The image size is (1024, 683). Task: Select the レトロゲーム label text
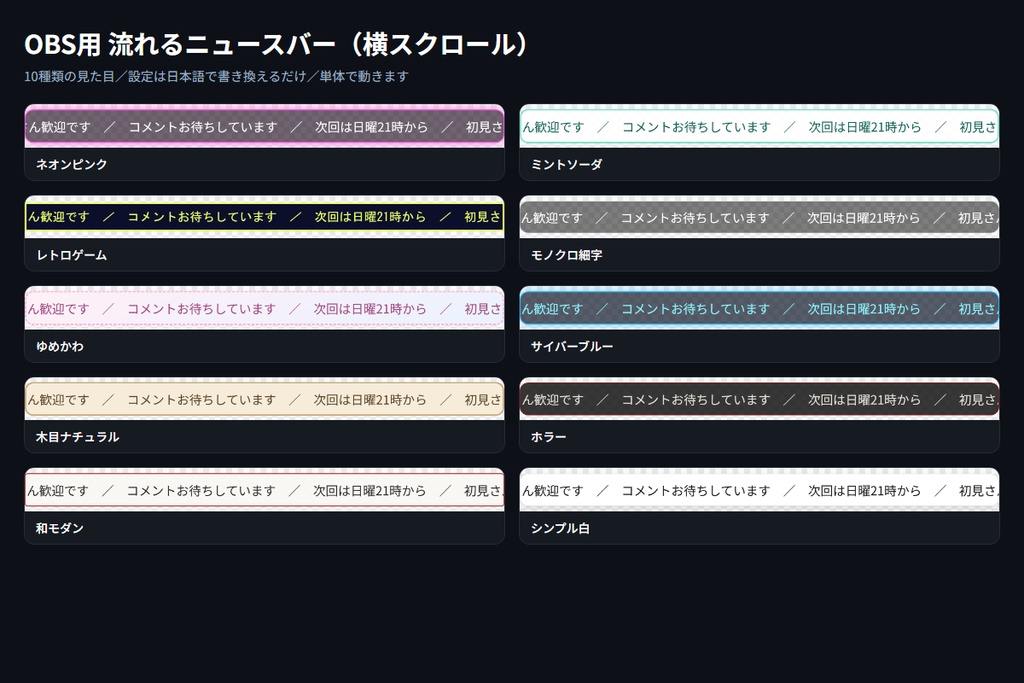[71, 255]
